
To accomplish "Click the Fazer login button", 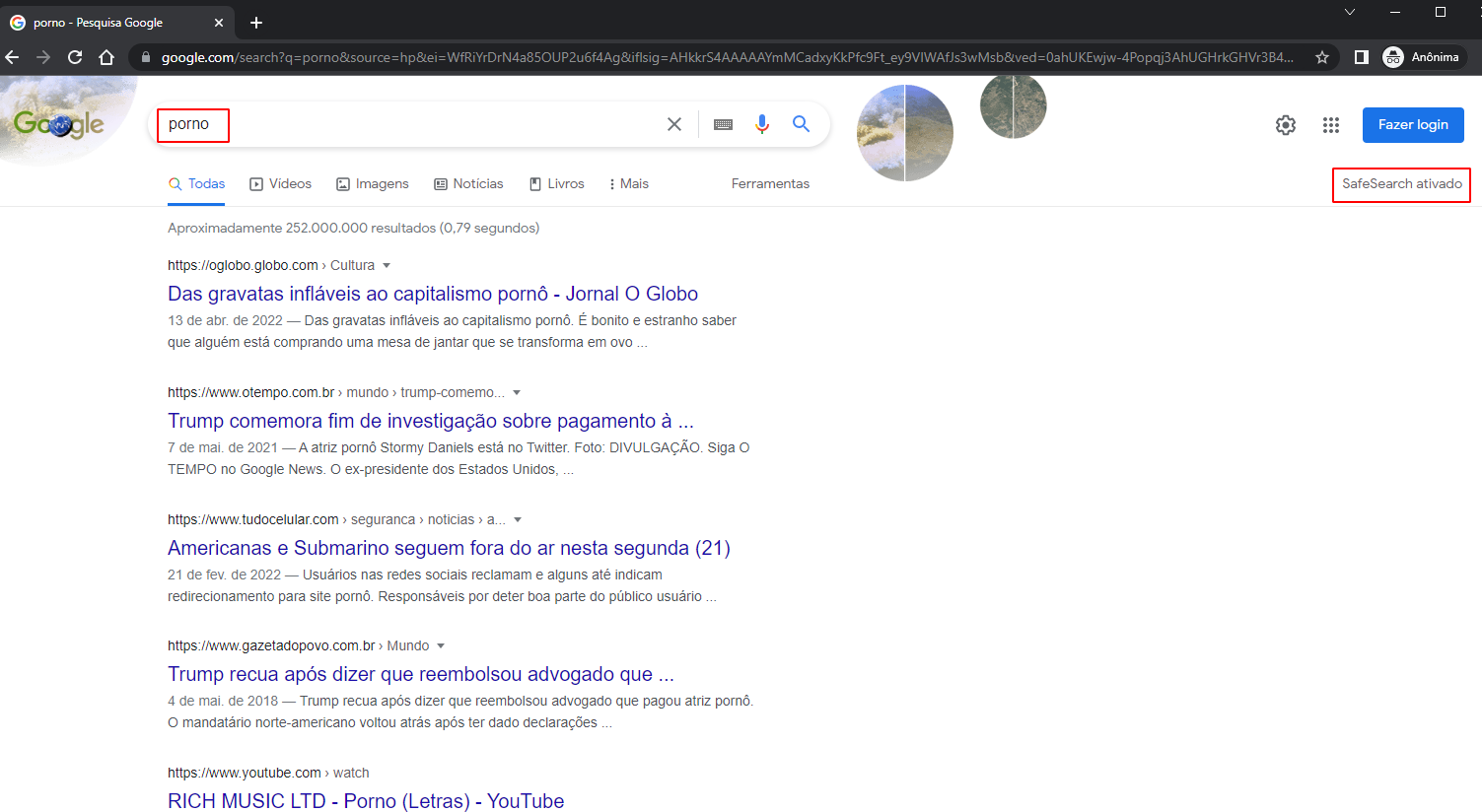I will (1413, 125).
